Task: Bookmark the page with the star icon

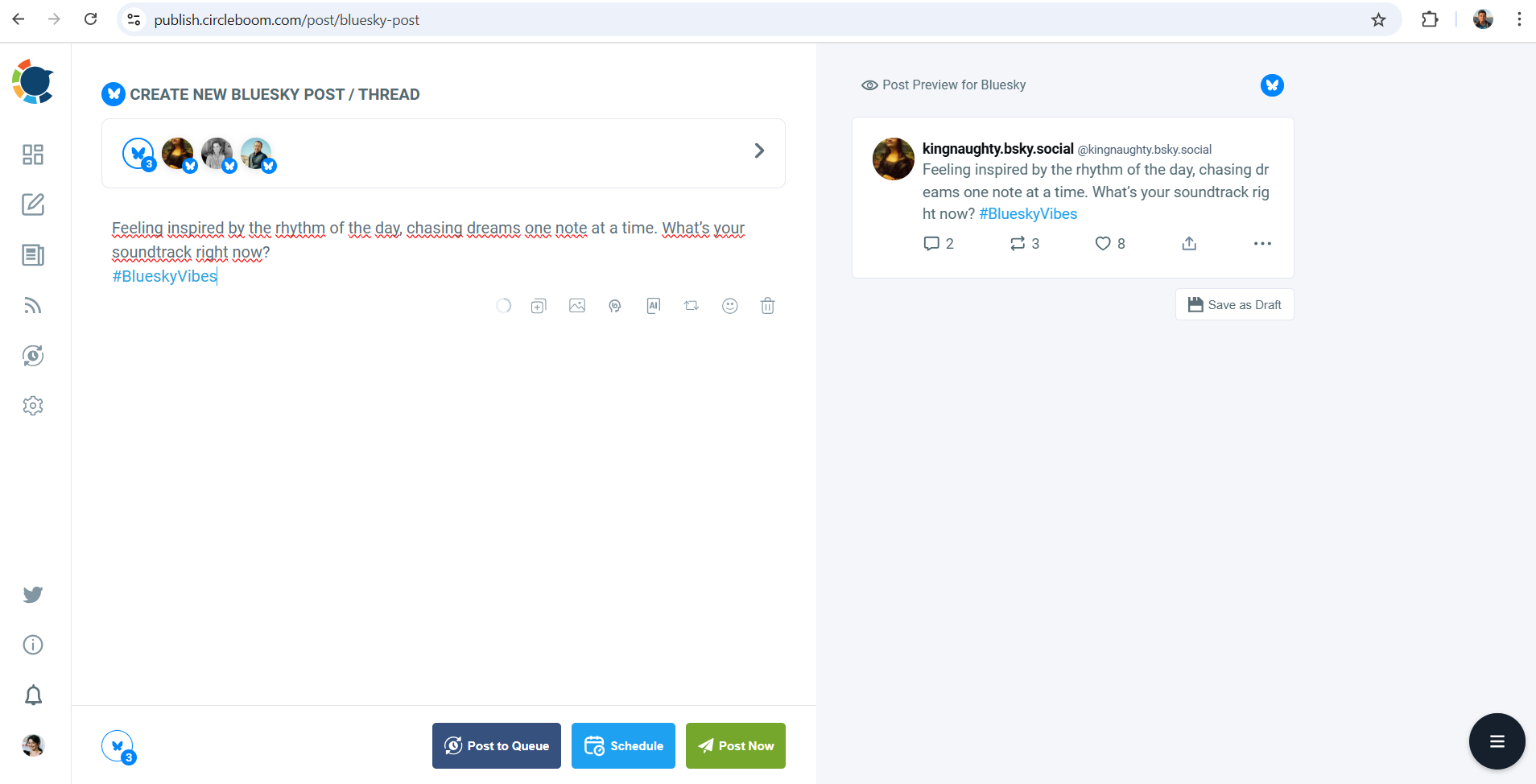Action: (1378, 19)
